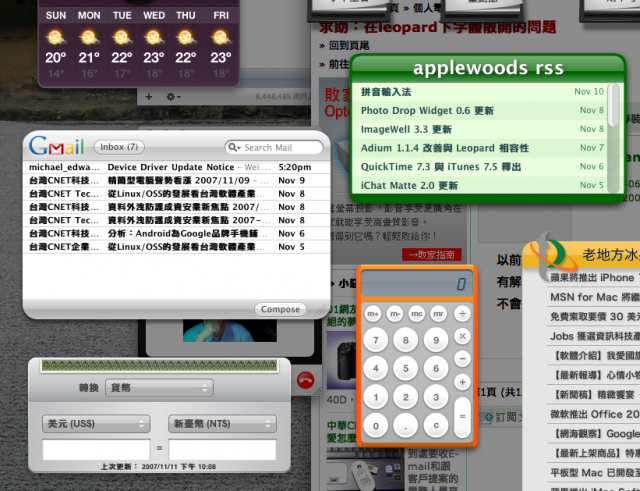
Task: Click calculator 1 key
Action: point(376,397)
